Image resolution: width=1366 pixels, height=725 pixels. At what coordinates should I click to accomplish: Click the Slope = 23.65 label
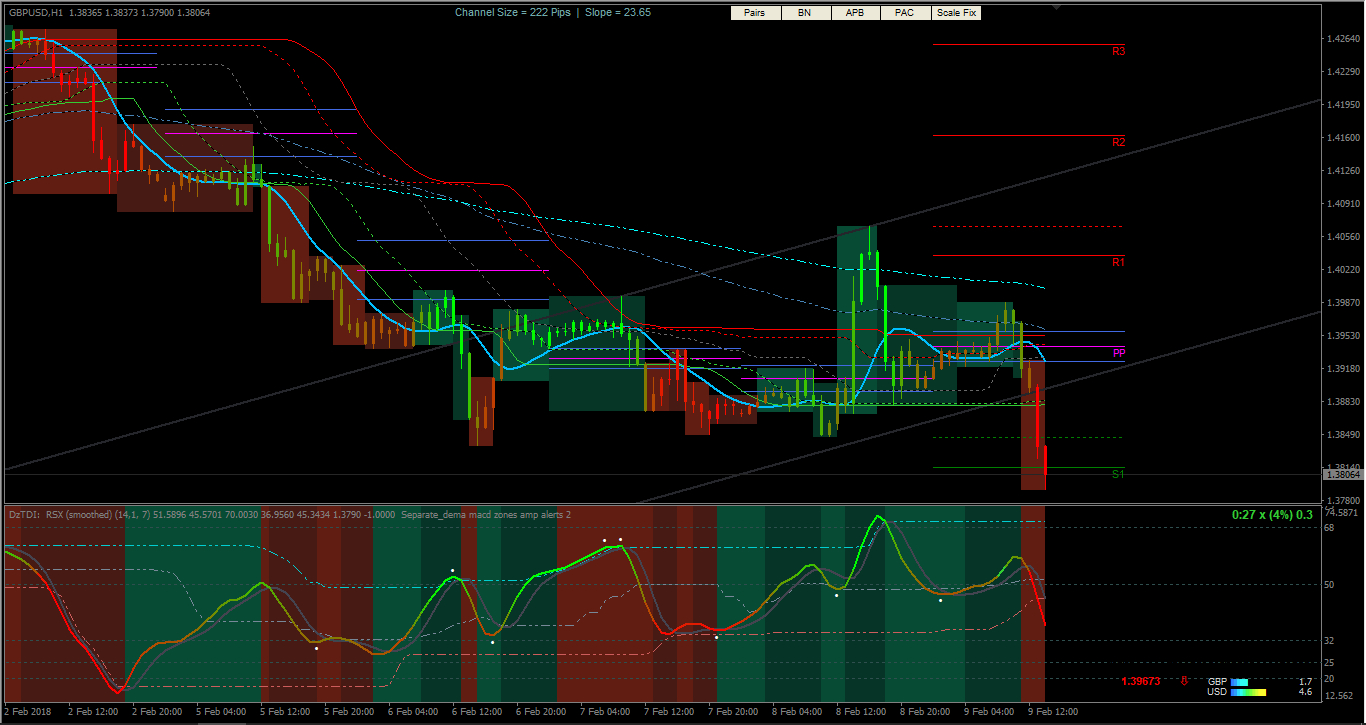pyautogui.click(x=617, y=12)
